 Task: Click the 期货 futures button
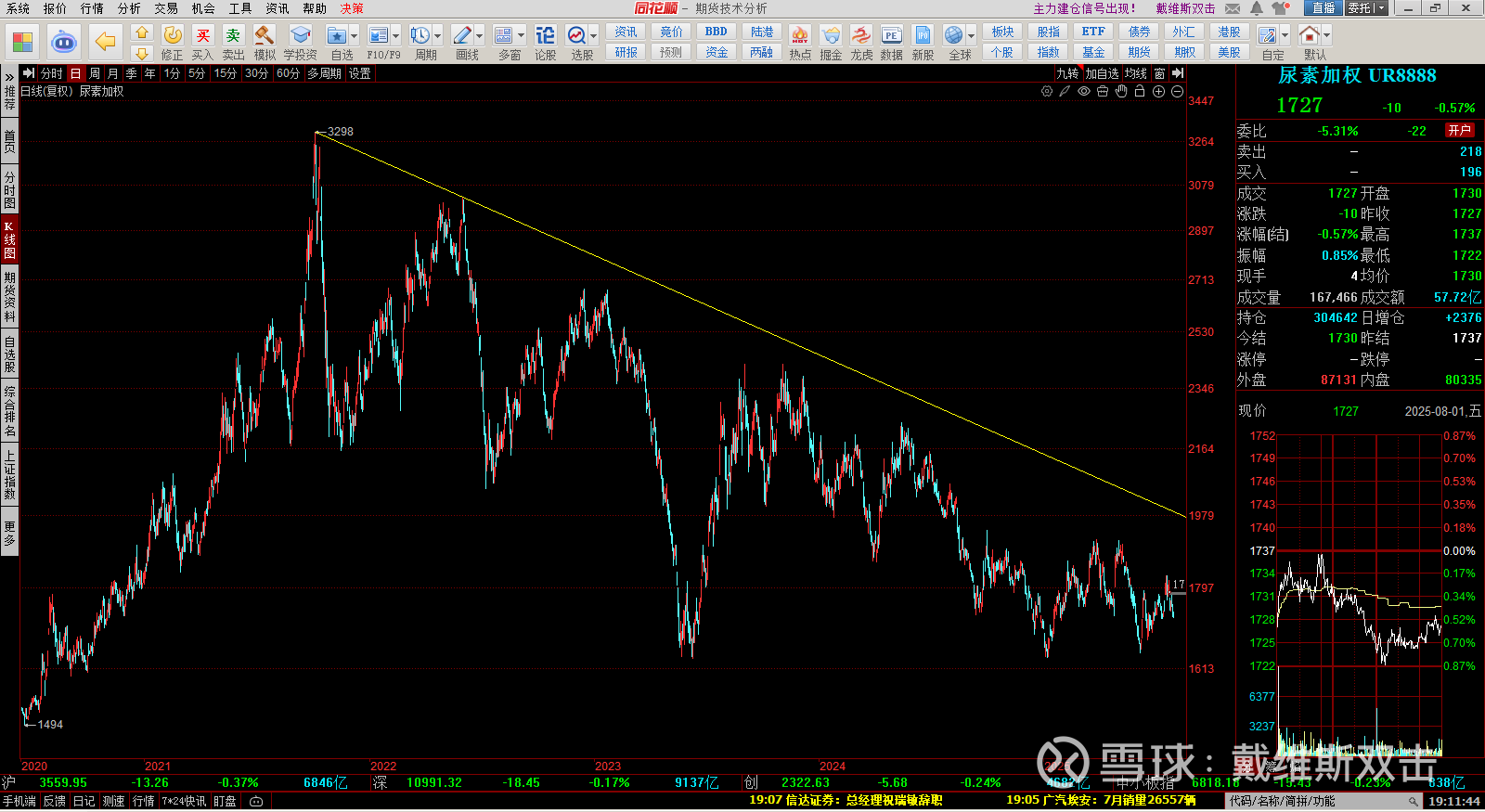[x=1140, y=53]
